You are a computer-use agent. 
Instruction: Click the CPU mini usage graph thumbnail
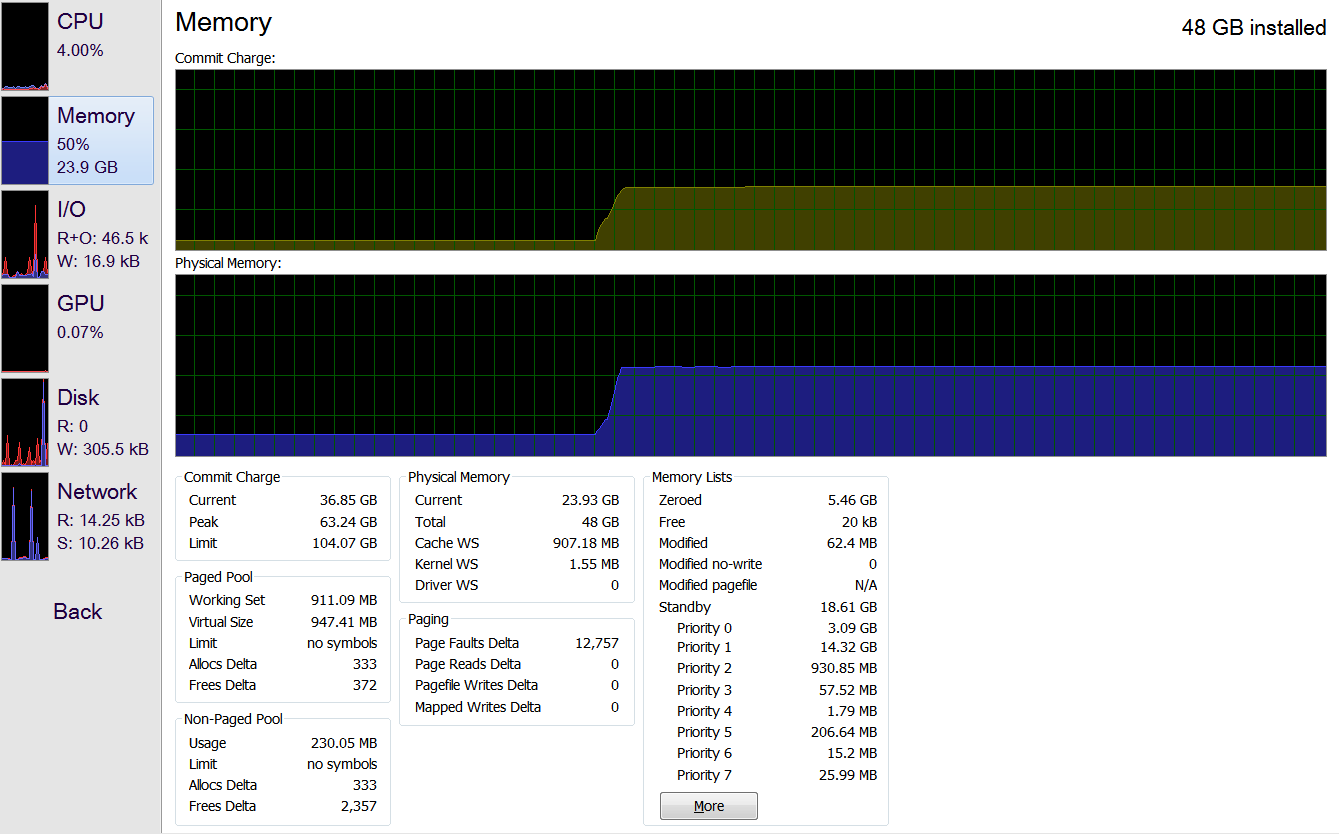coord(25,46)
